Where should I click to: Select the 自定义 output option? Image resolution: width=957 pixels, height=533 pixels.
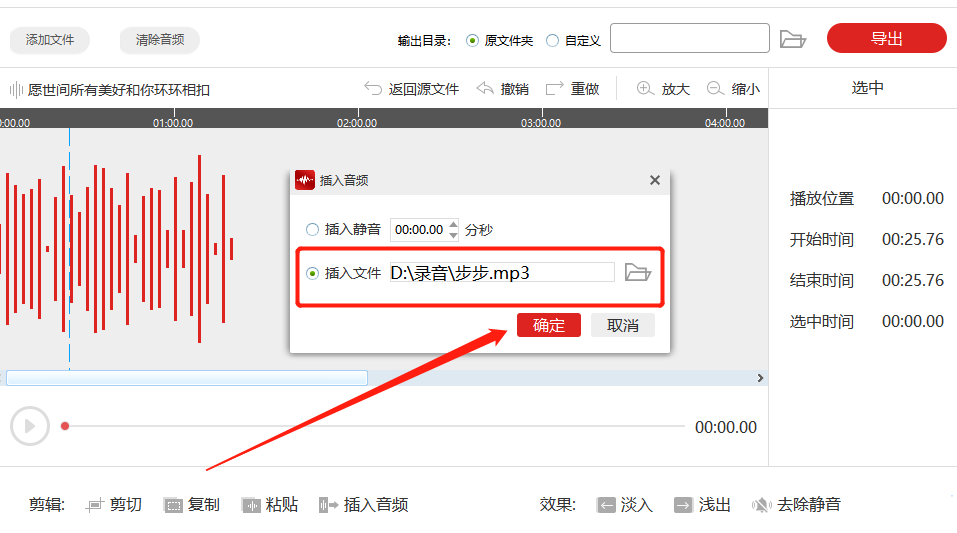552,40
